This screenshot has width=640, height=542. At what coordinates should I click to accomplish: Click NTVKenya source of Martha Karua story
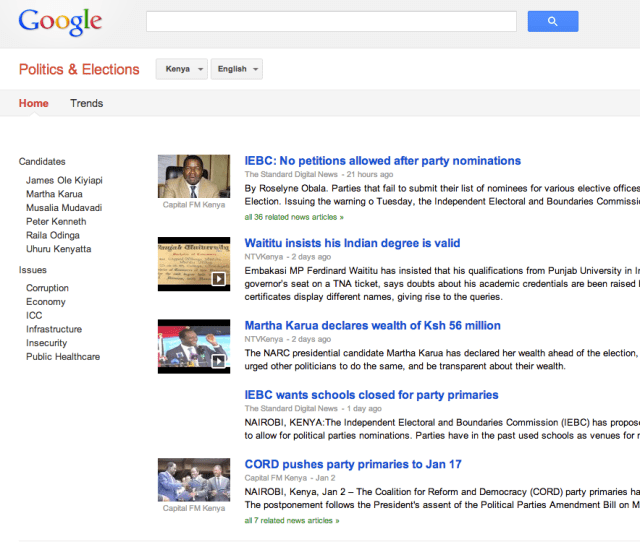[x=264, y=340]
